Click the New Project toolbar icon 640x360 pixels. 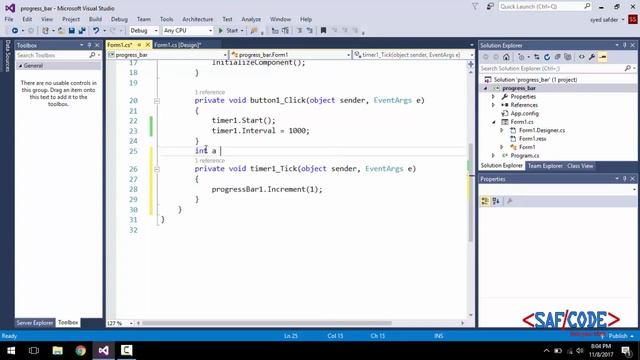pos(45,31)
